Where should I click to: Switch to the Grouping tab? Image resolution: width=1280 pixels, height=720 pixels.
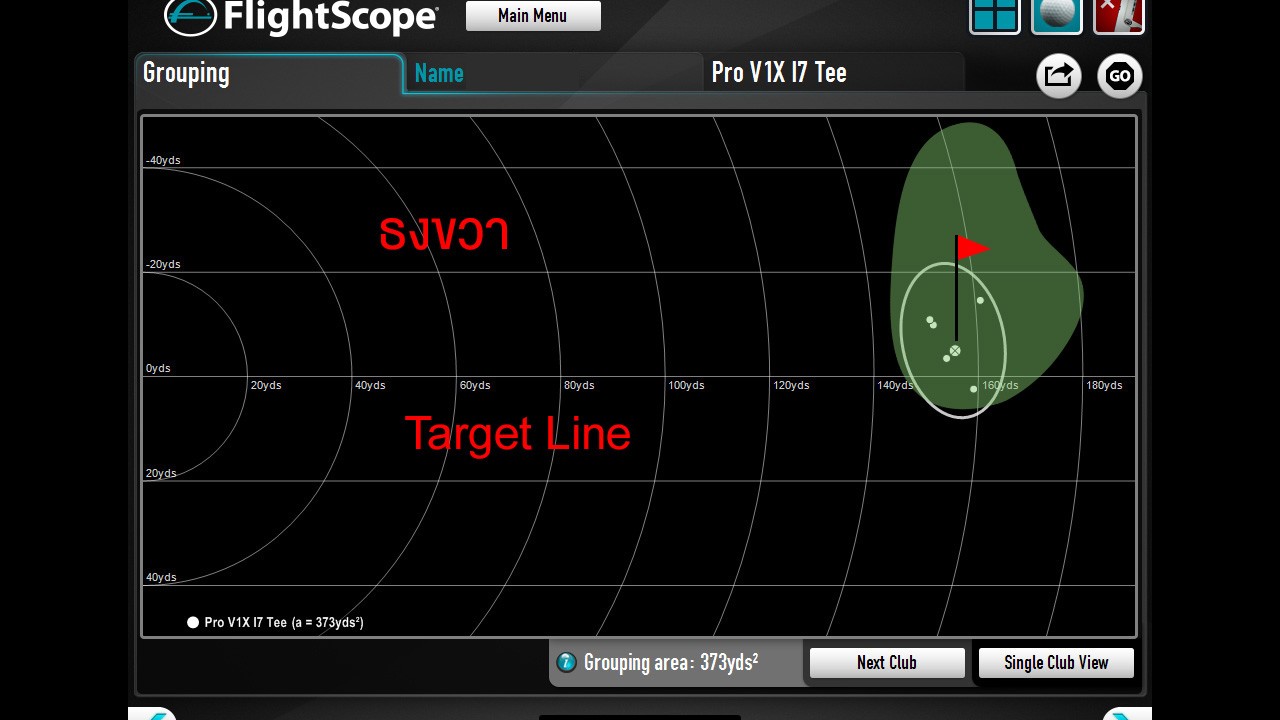click(269, 73)
